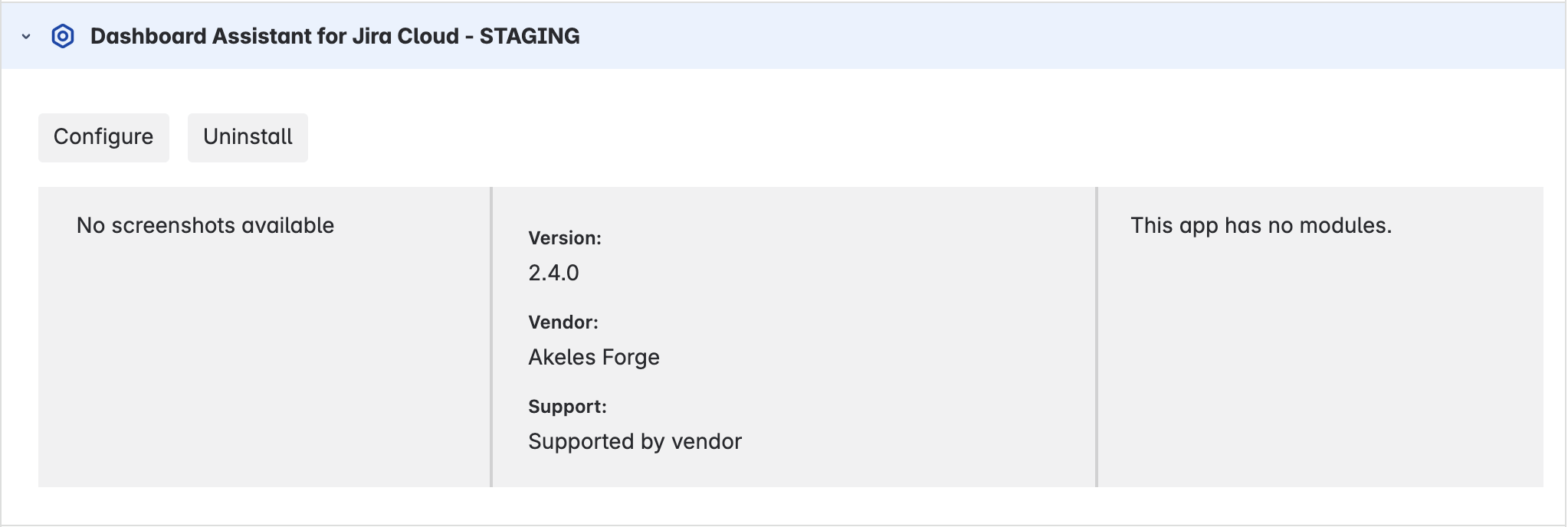Click the 'This app has no modules.' message
1568x527 pixels.
tap(1261, 226)
